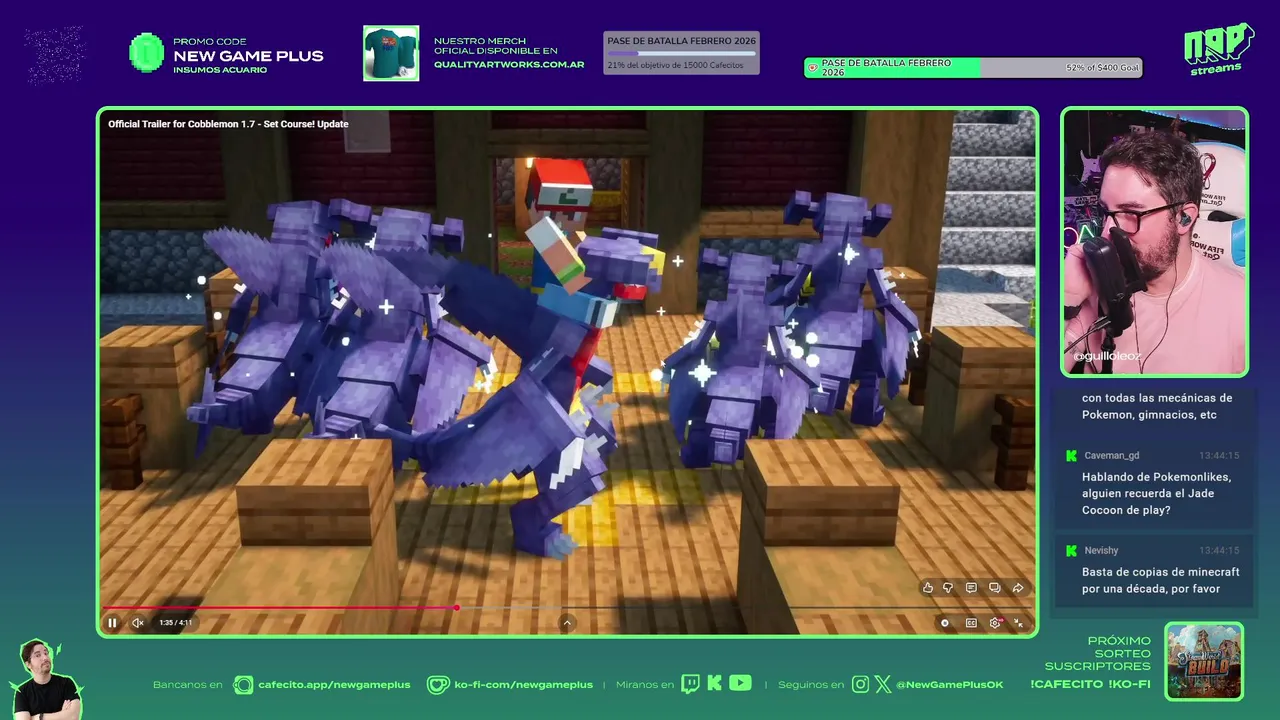Open the player settings gear
Image resolution: width=1280 pixels, height=720 pixels.
click(995, 623)
